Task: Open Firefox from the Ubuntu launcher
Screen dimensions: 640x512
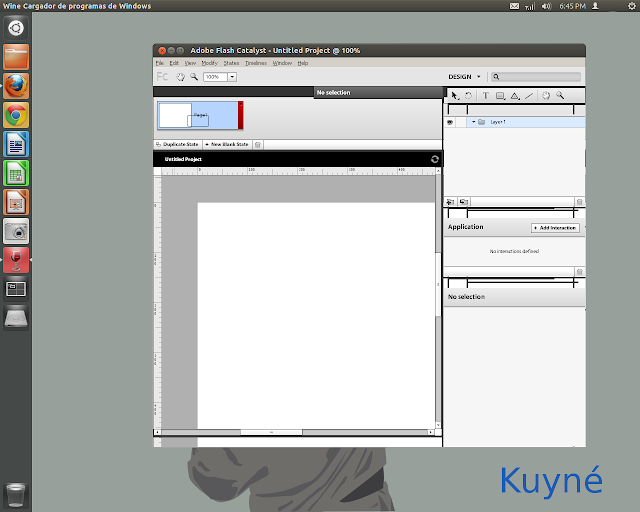Action: (x=16, y=86)
